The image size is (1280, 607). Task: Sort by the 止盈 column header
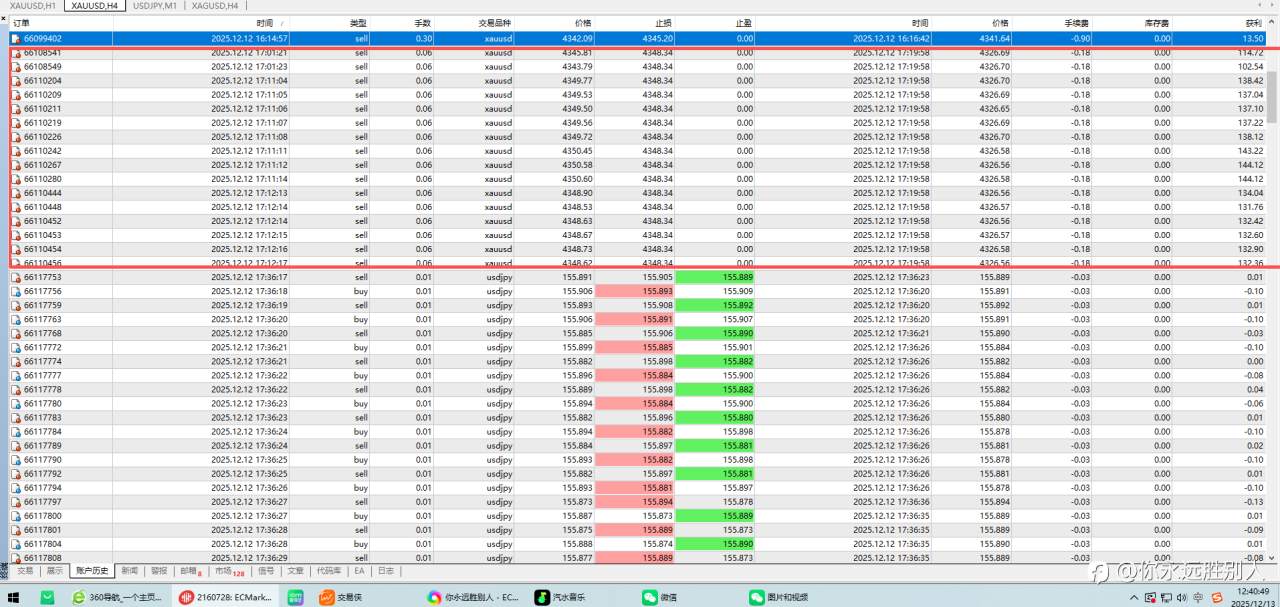[x=744, y=23]
